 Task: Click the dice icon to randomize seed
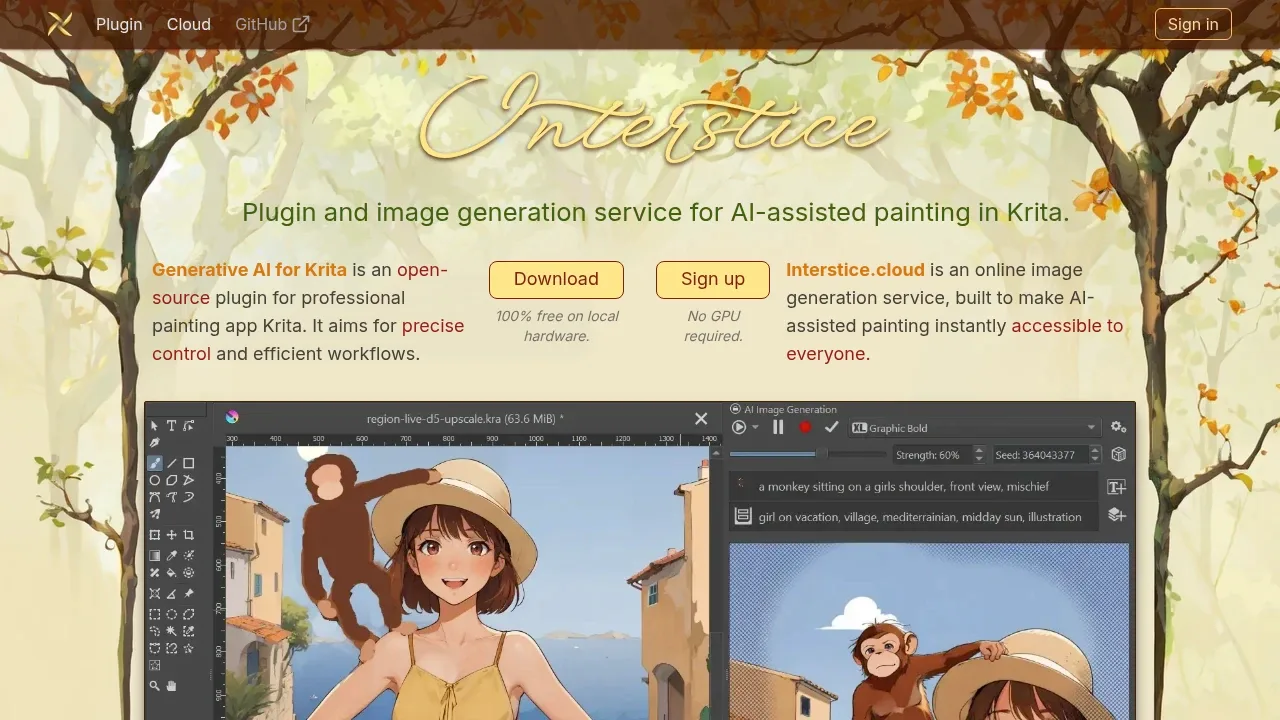tap(1119, 454)
